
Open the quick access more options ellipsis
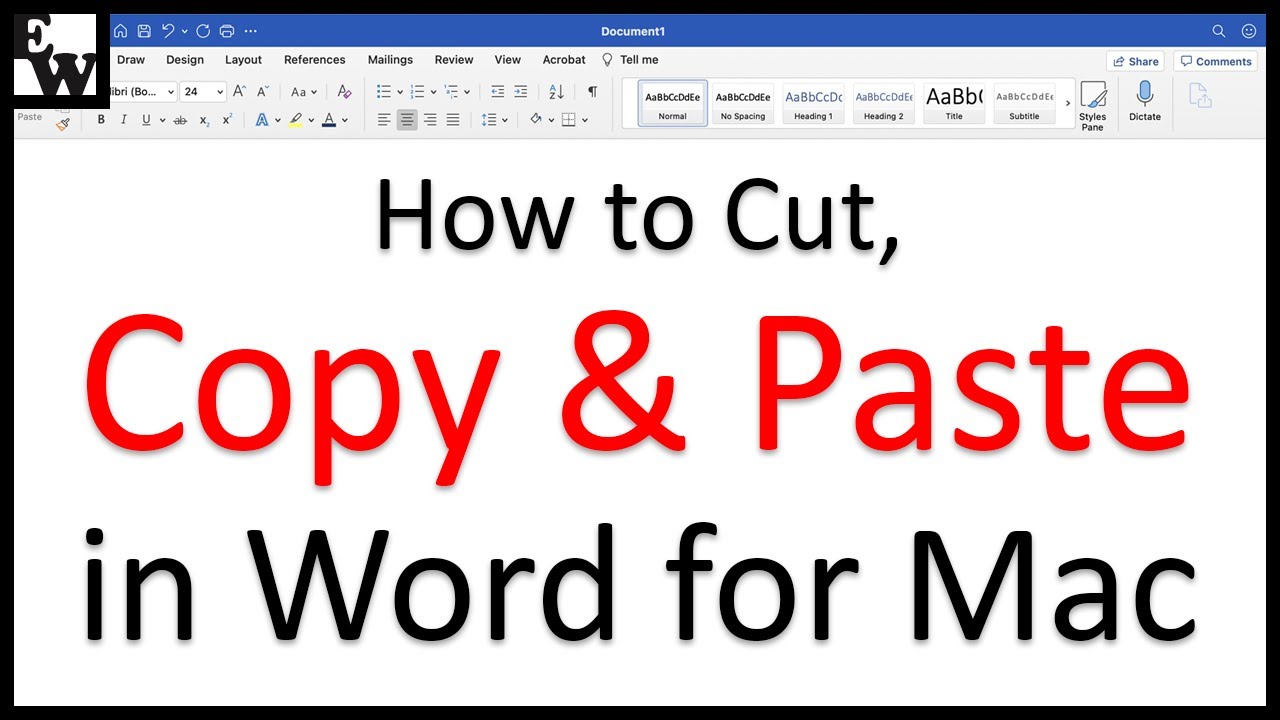pyautogui.click(x=251, y=31)
